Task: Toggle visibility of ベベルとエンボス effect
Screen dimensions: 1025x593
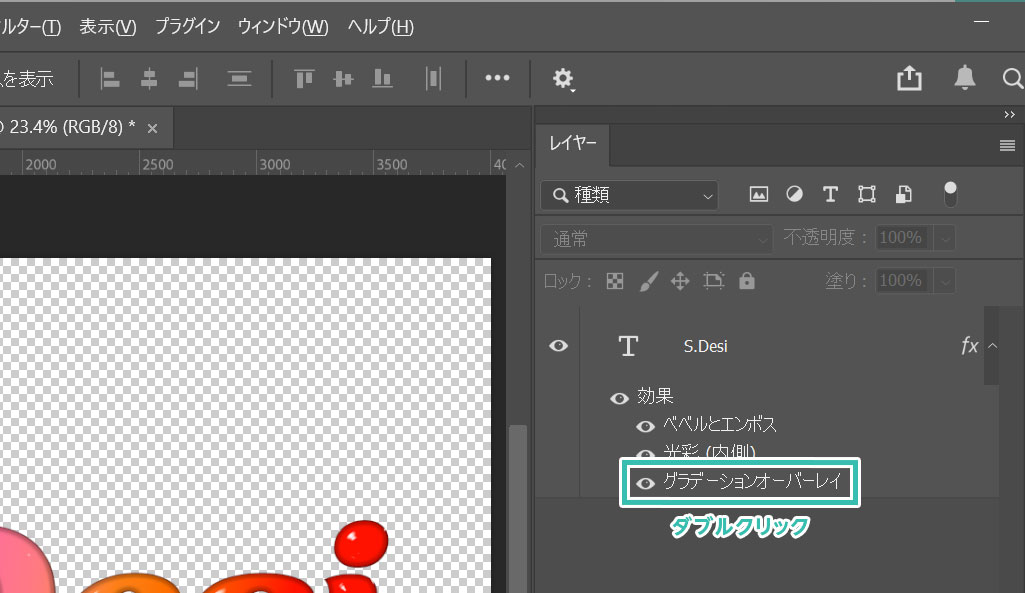Action: coord(646,426)
